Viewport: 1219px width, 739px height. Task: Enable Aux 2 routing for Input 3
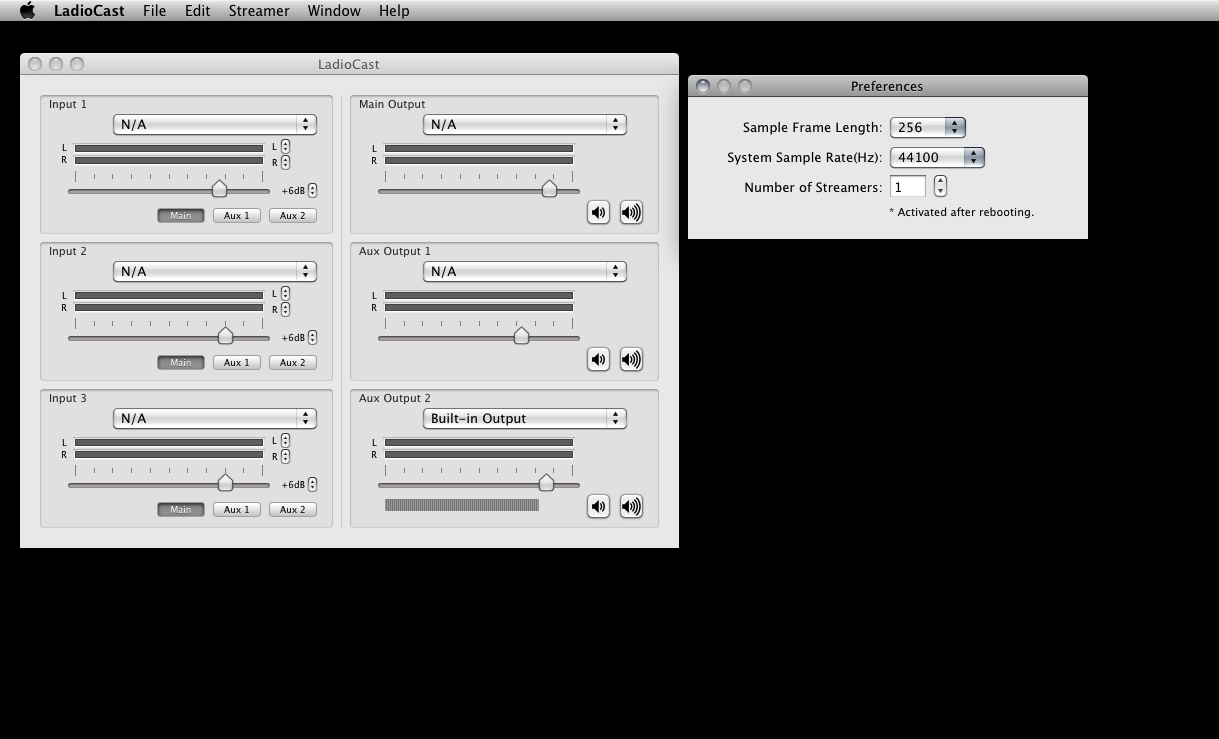pyautogui.click(x=292, y=509)
